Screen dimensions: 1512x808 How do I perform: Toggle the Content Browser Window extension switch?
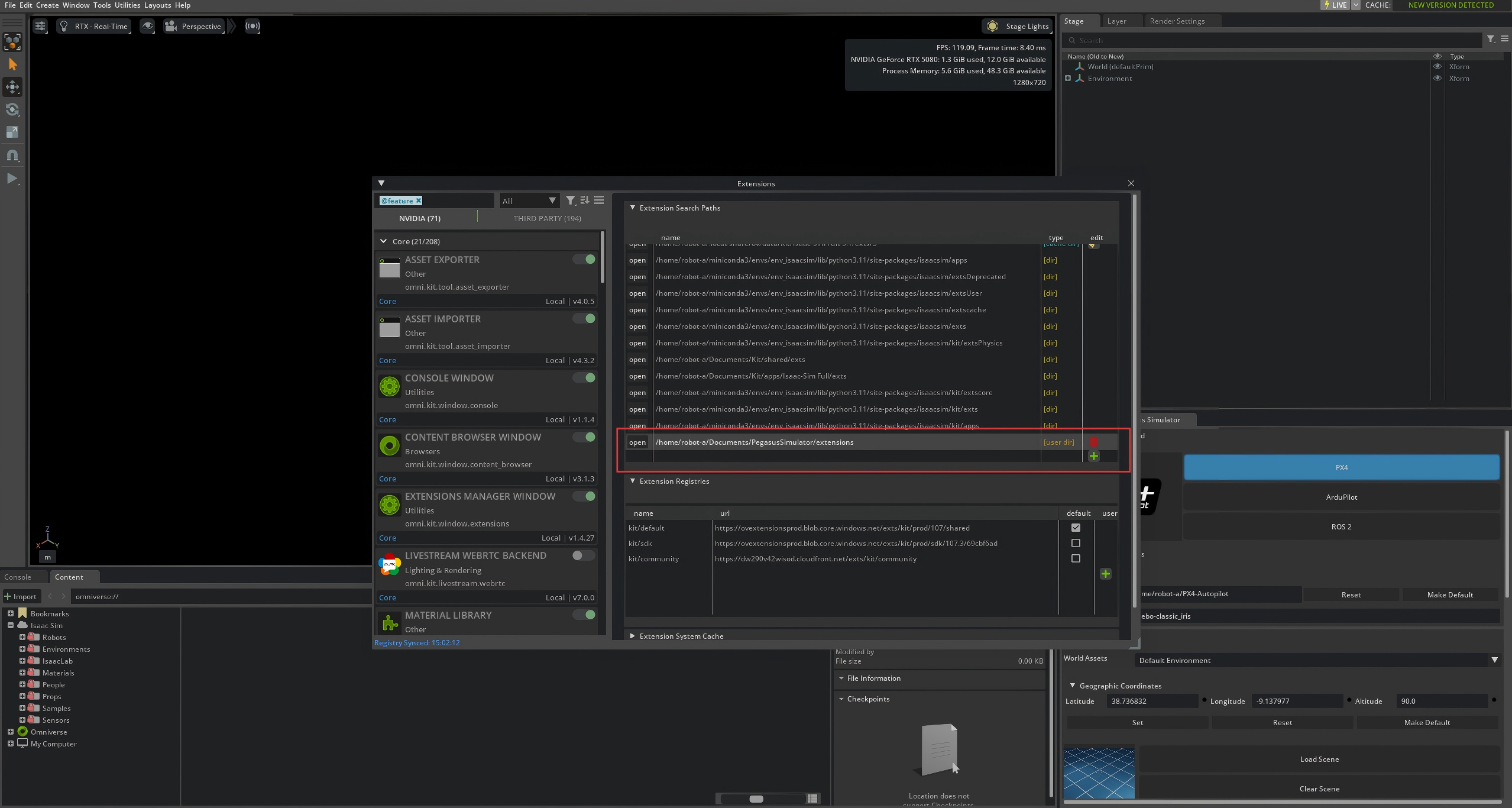(x=584, y=437)
